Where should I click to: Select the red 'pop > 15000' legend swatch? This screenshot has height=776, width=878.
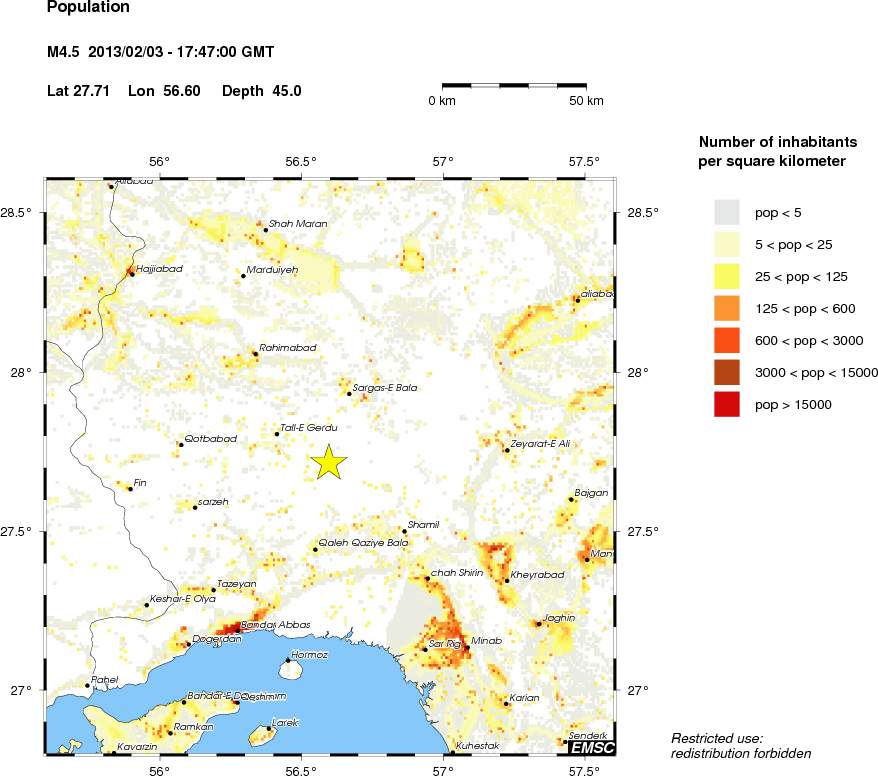click(x=727, y=404)
